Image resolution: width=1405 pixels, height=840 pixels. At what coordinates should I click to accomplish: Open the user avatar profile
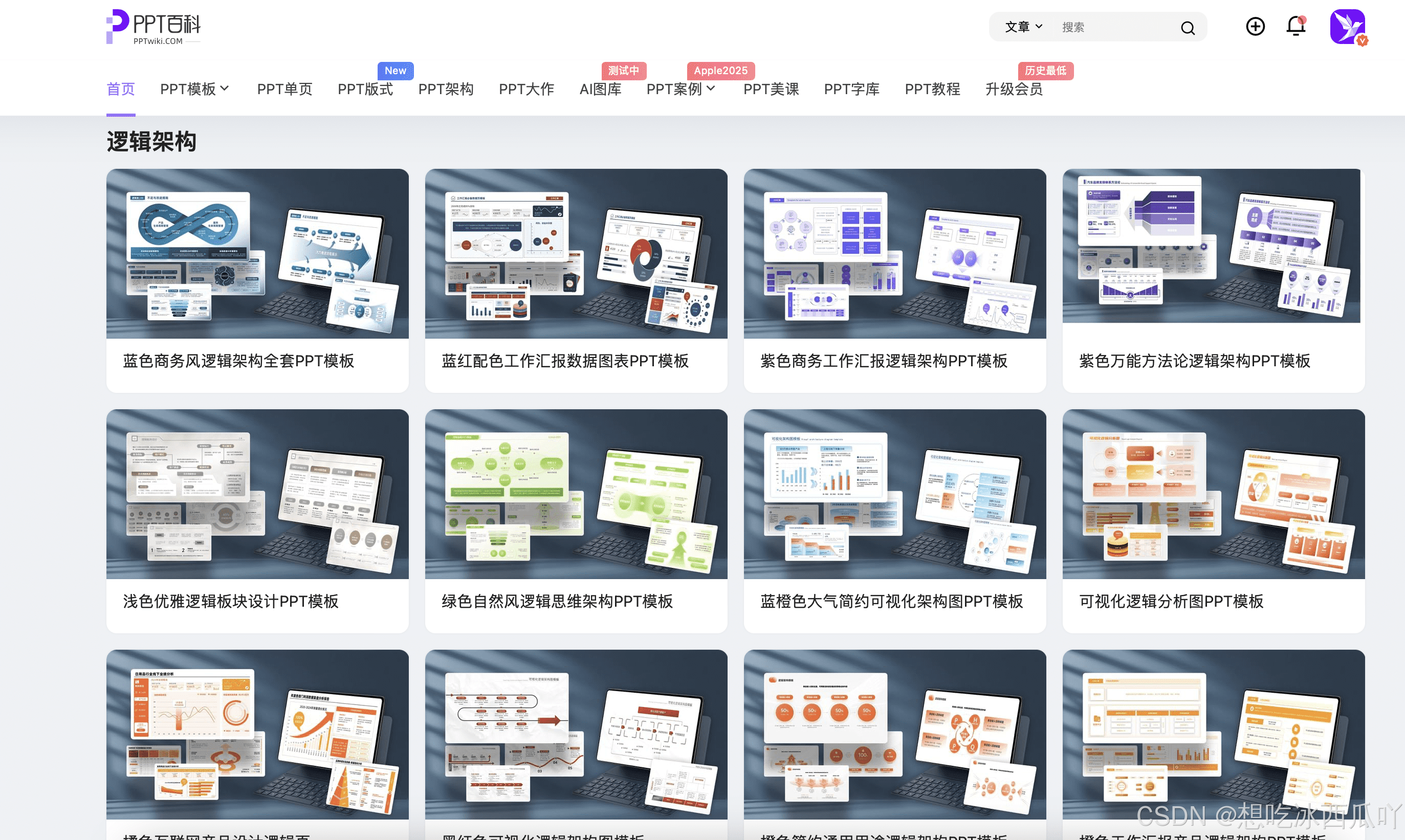pyautogui.click(x=1347, y=27)
